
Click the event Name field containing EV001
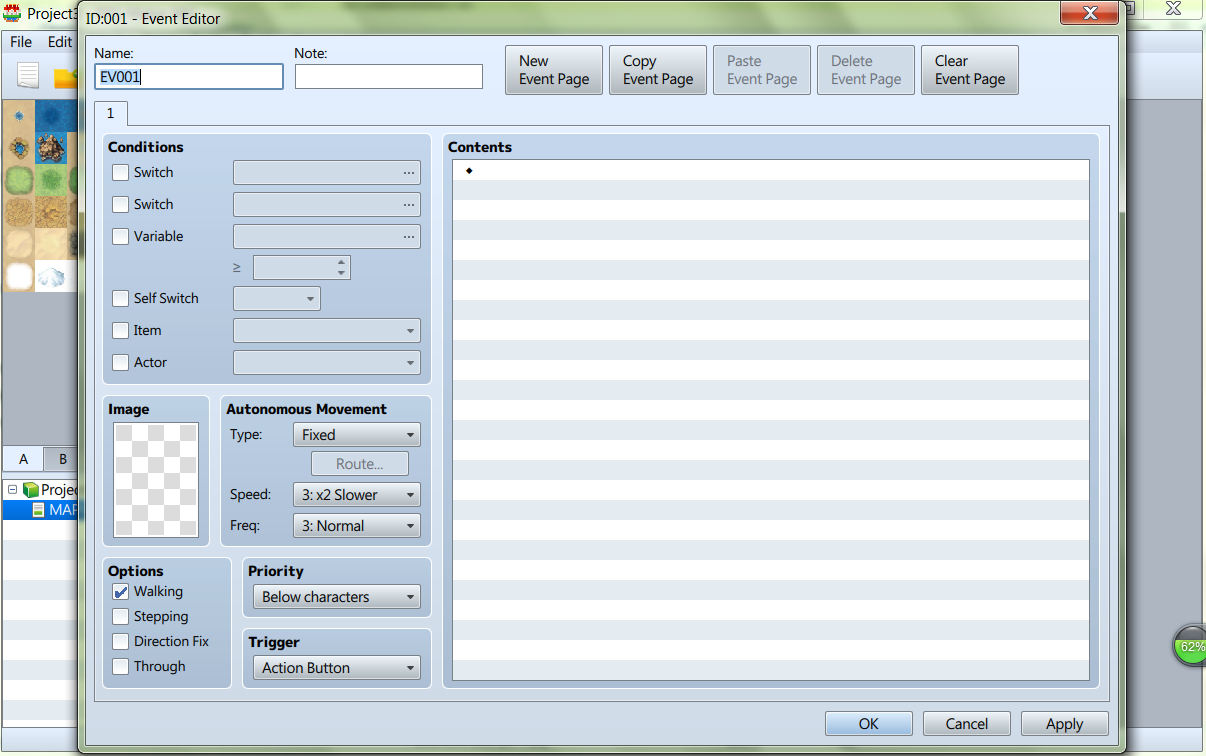point(189,77)
